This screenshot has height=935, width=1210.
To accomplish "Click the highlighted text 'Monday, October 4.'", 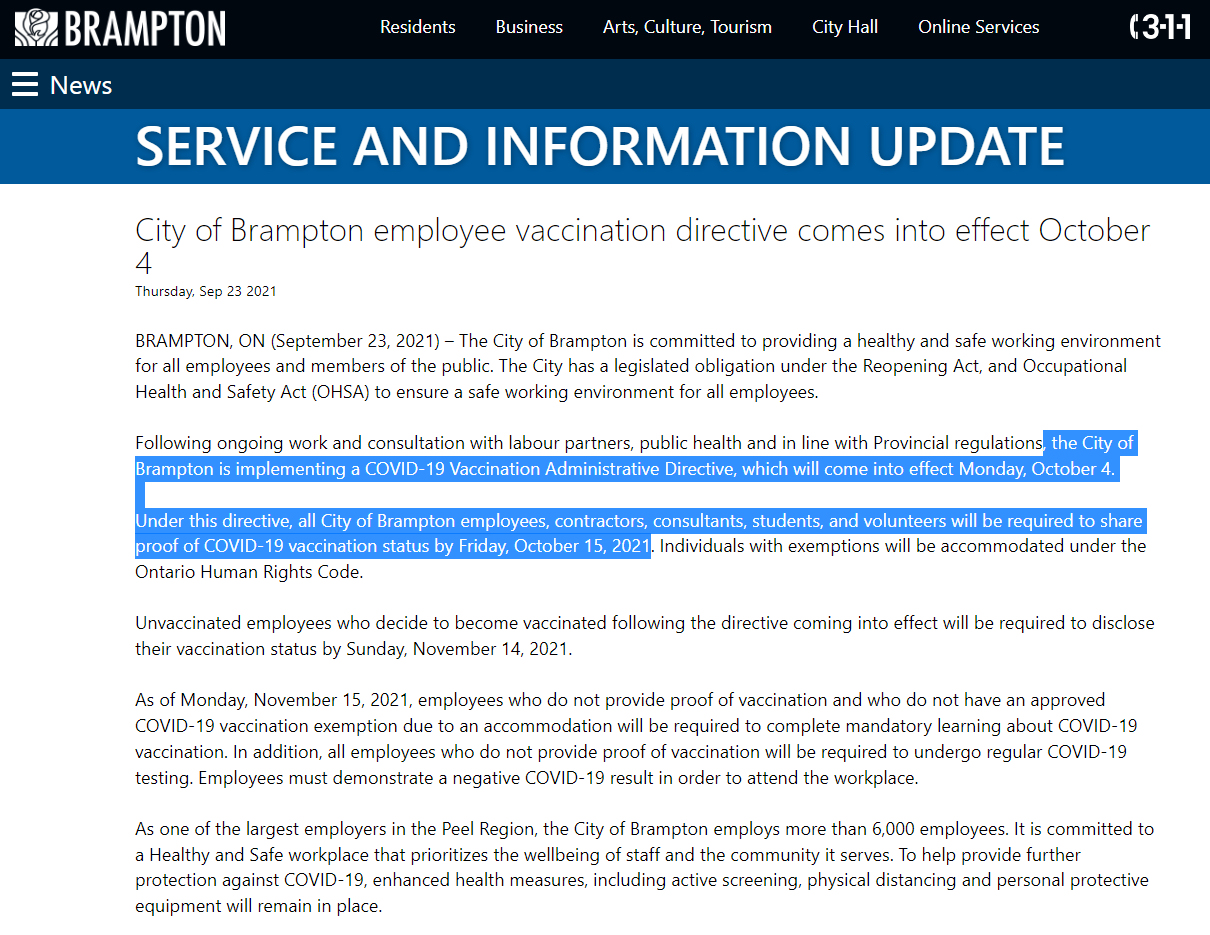I will click(x=1037, y=469).
